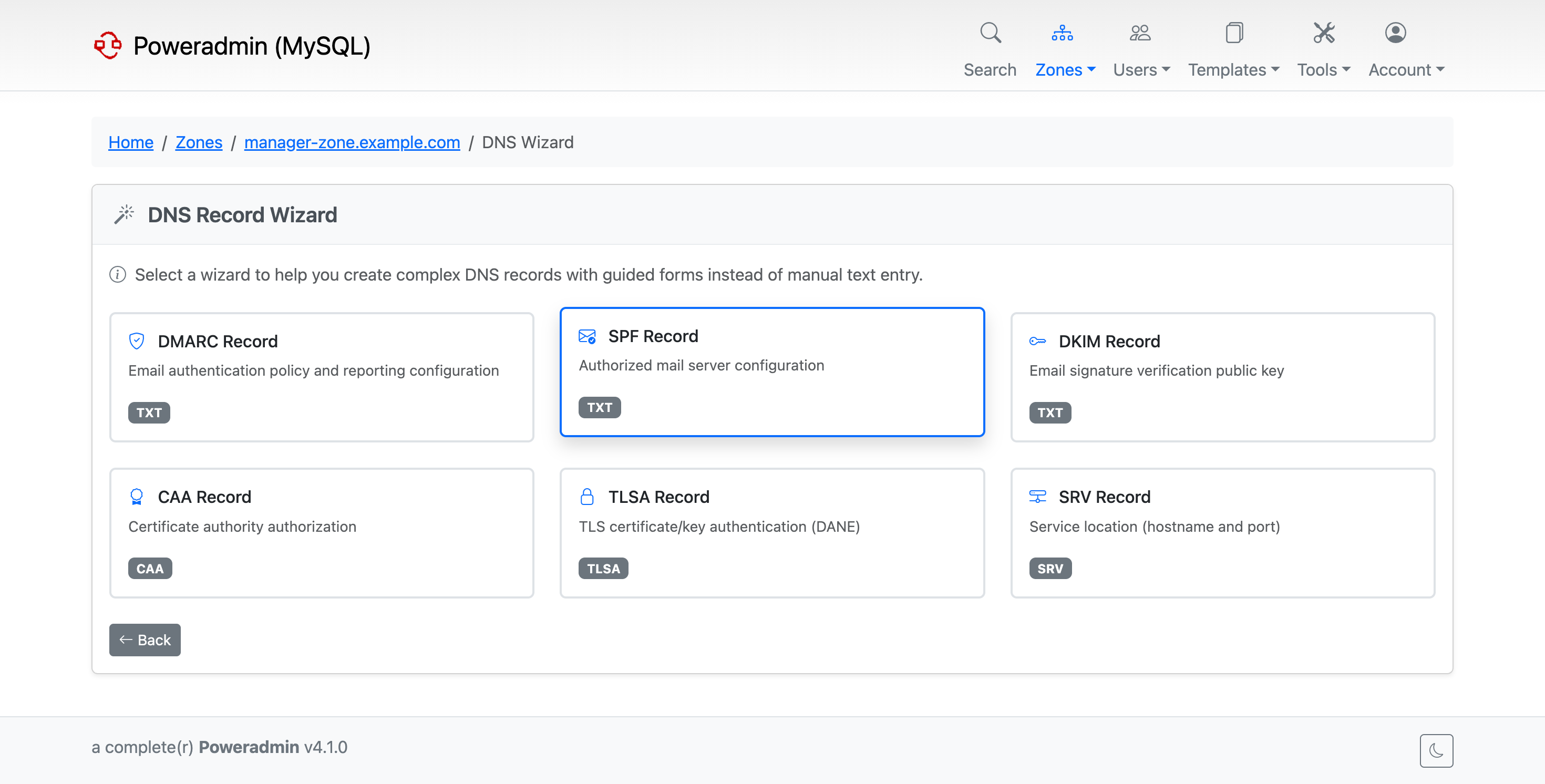Open the Templates menu
This screenshot has width=1545, height=784.
[x=1234, y=69]
